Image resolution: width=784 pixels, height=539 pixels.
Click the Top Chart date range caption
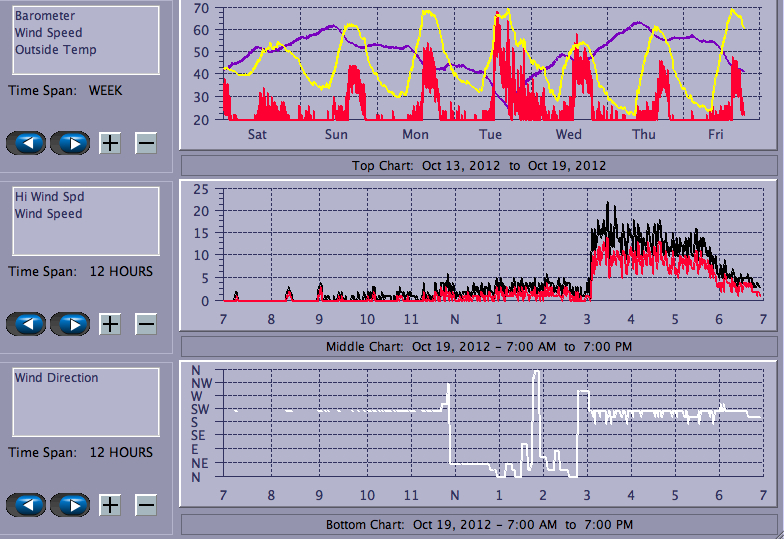pyautogui.click(x=478, y=165)
